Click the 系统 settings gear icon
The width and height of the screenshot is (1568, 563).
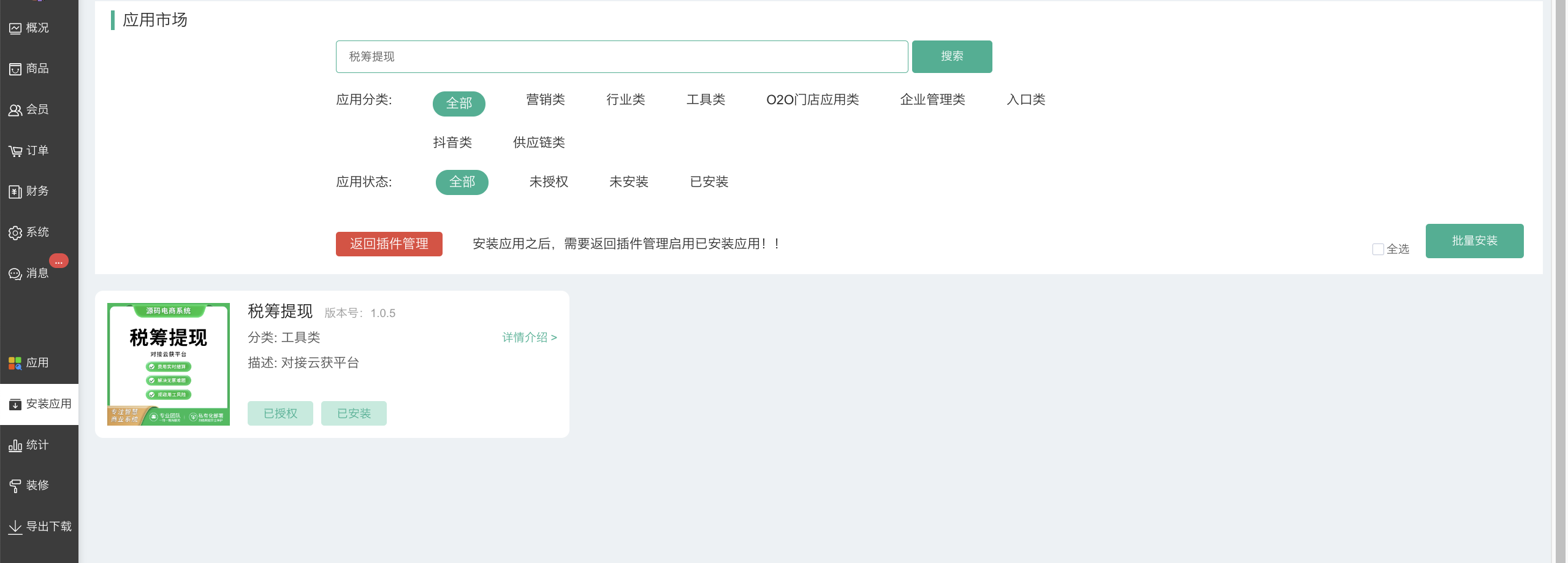[15, 233]
